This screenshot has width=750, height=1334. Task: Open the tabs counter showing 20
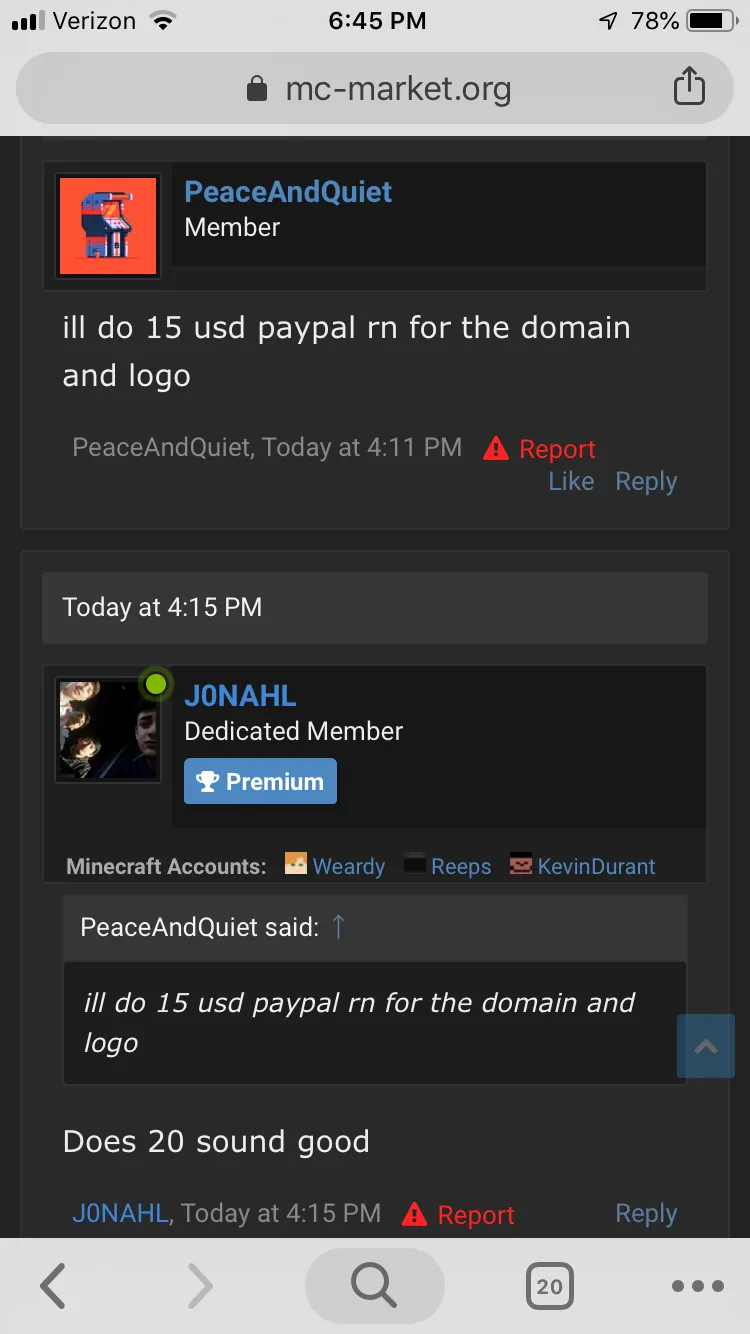pyautogui.click(x=550, y=1286)
